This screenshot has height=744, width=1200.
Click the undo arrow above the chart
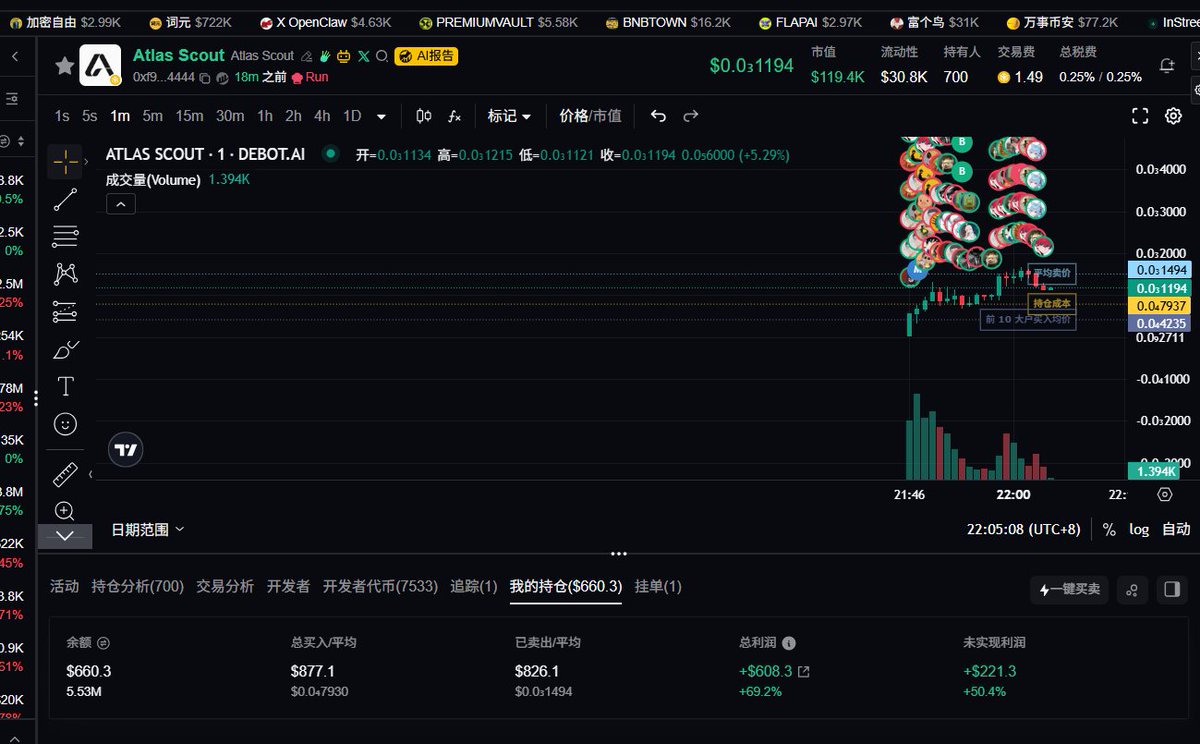pyautogui.click(x=658, y=116)
